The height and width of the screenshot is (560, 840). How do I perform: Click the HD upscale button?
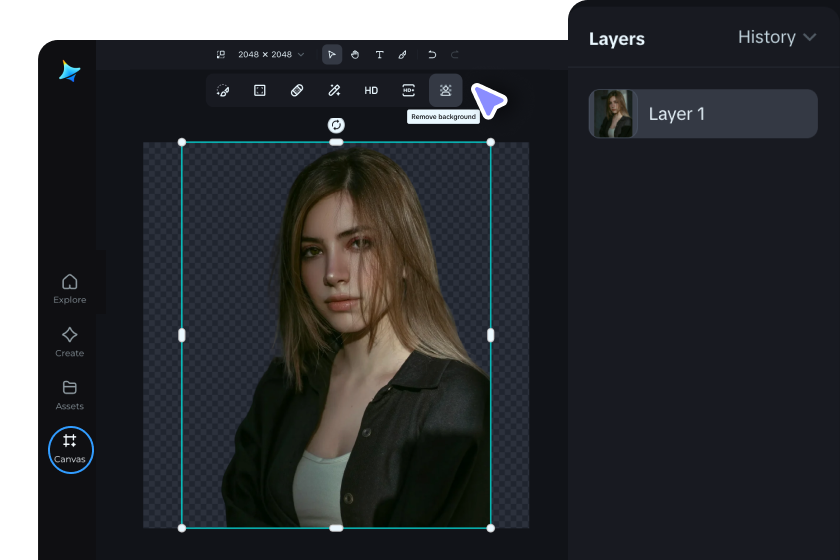[371, 90]
